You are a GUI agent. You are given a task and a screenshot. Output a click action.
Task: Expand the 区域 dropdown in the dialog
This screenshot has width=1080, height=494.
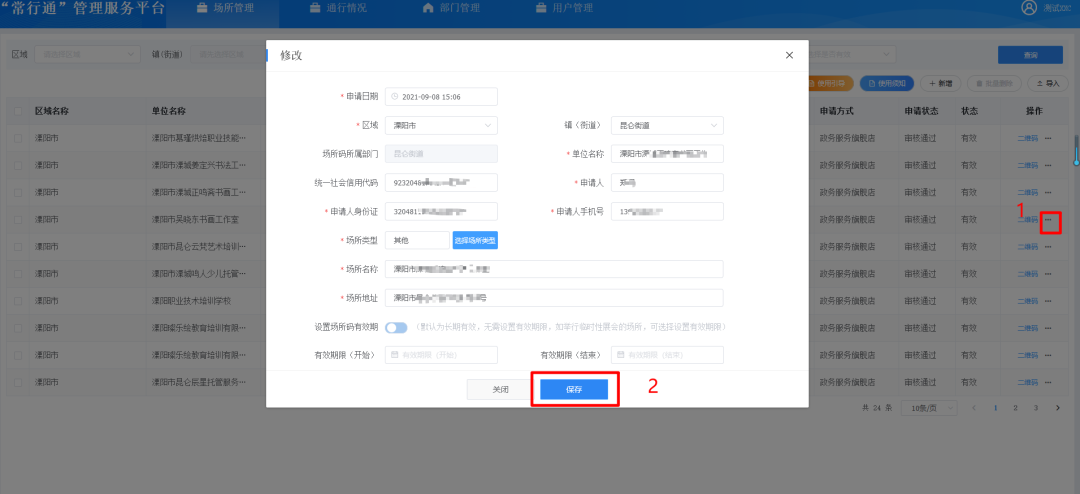click(441, 126)
